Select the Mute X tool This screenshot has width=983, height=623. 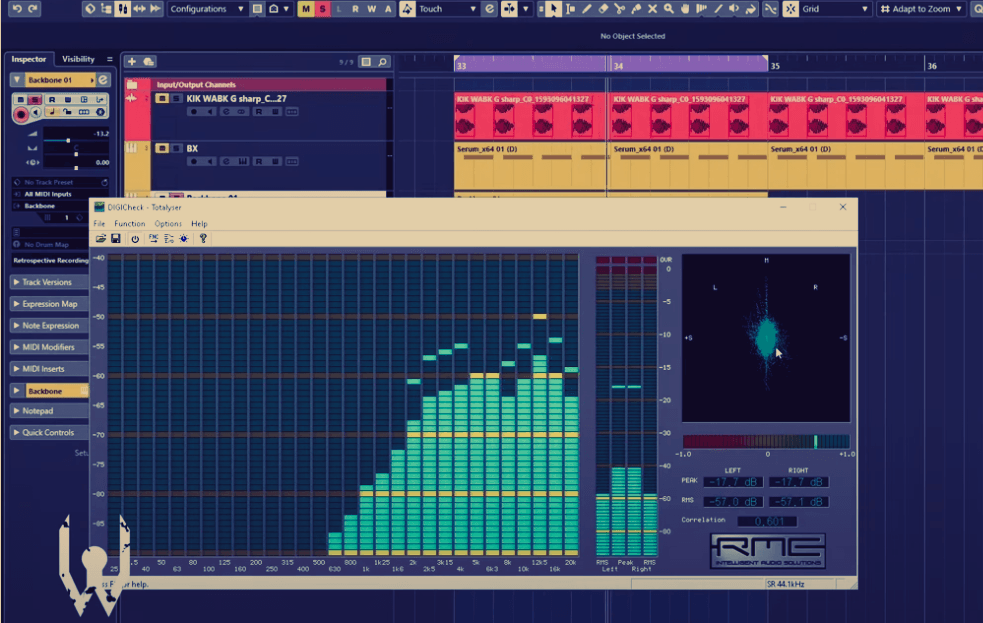652,9
